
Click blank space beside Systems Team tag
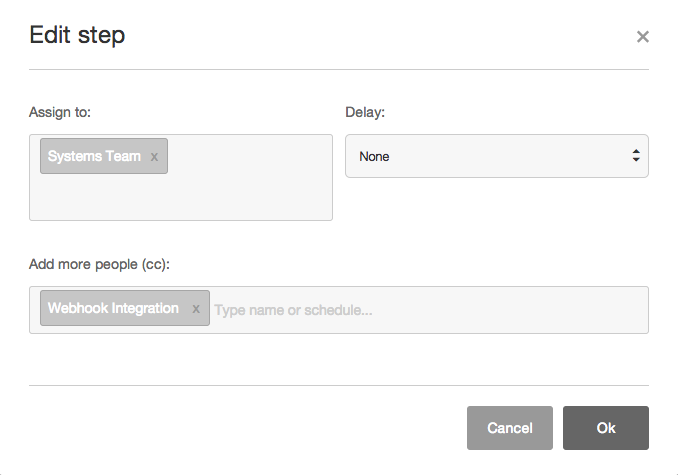point(249,156)
